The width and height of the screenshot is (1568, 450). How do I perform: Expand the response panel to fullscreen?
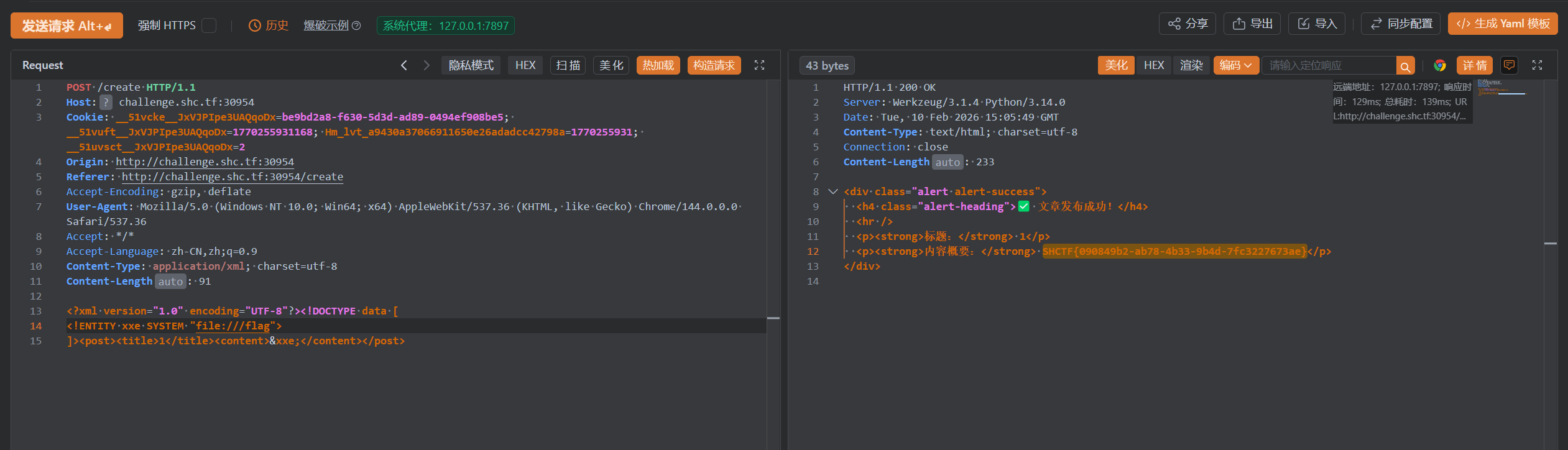[x=1537, y=65]
